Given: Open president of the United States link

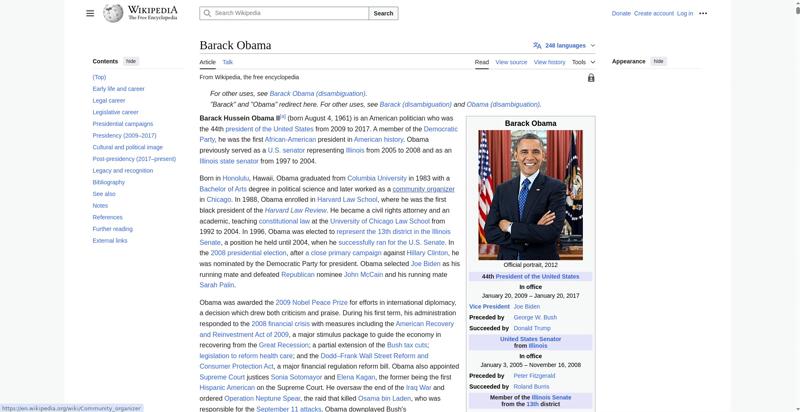Looking at the screenshot, I should (x=269, y=129).
